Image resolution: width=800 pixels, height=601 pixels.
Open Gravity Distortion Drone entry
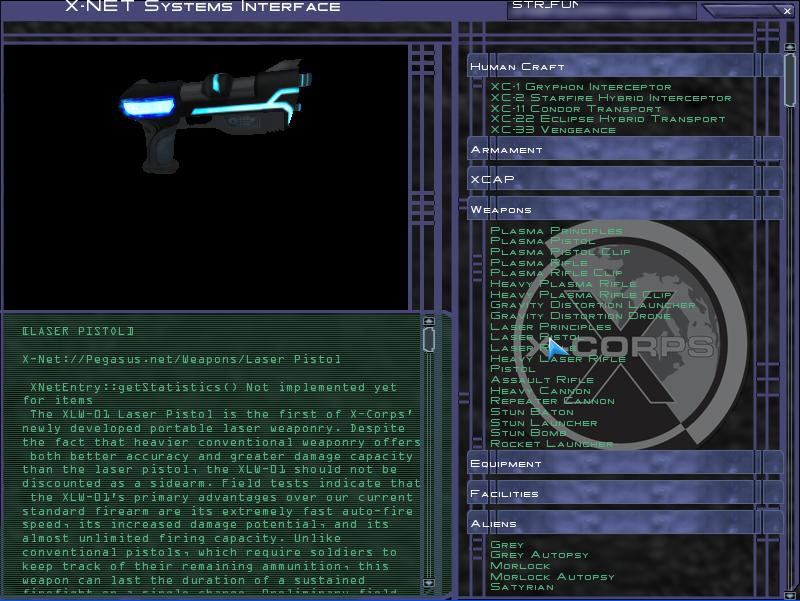tap(581, 316)
